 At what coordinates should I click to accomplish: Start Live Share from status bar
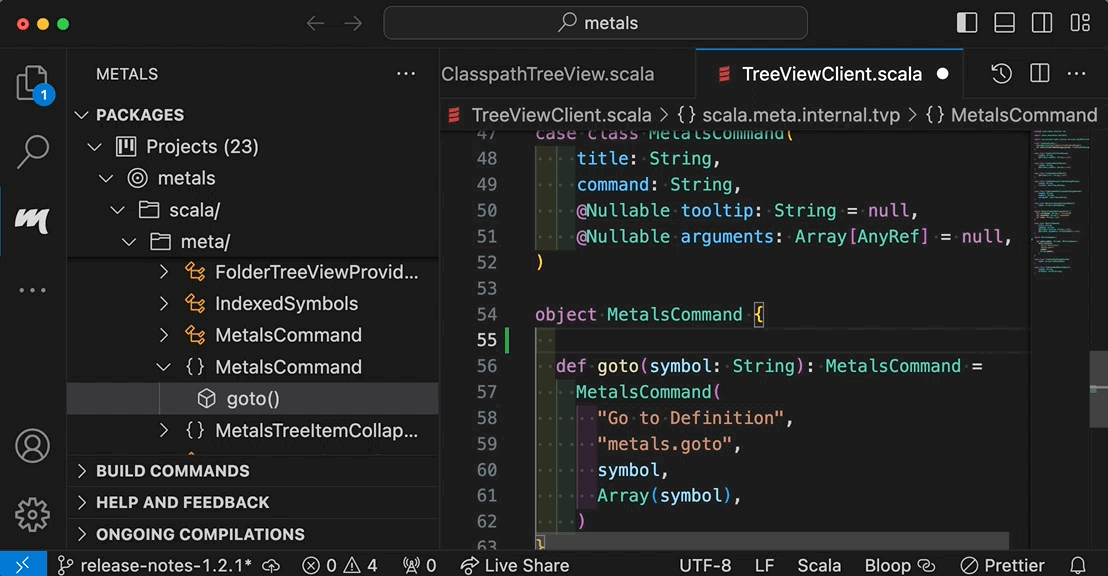(x=514, y=565)
